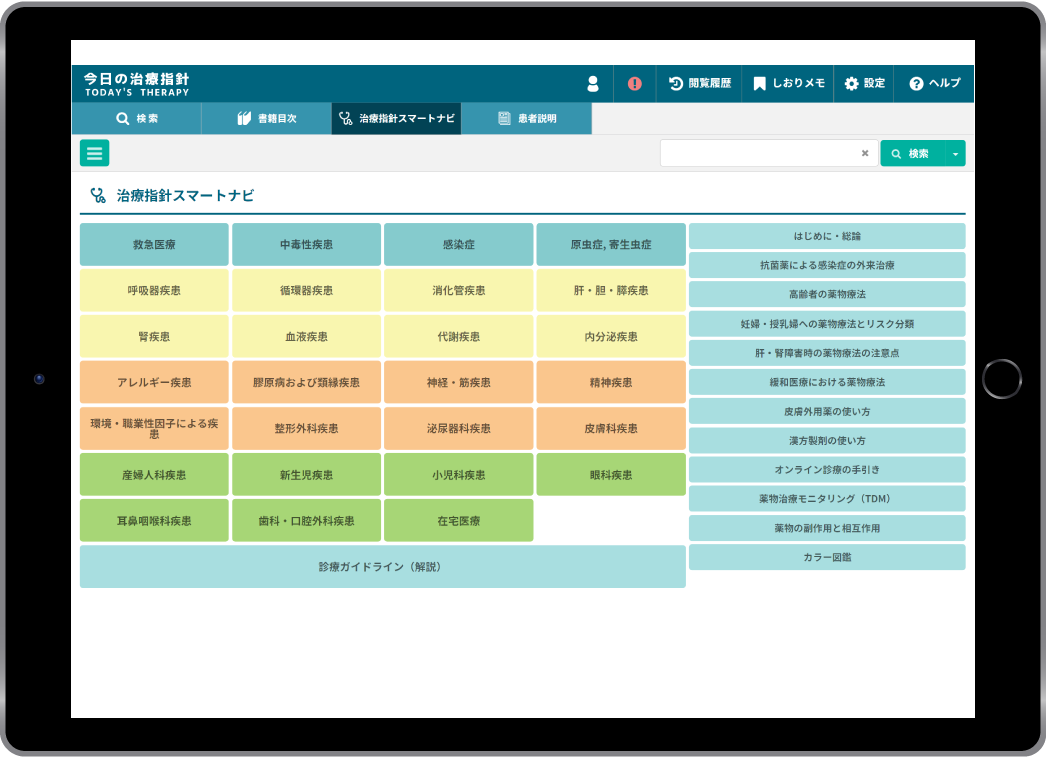Open the user account icon
Screen dimensions: 1046x757
click(x=593, y=84)
